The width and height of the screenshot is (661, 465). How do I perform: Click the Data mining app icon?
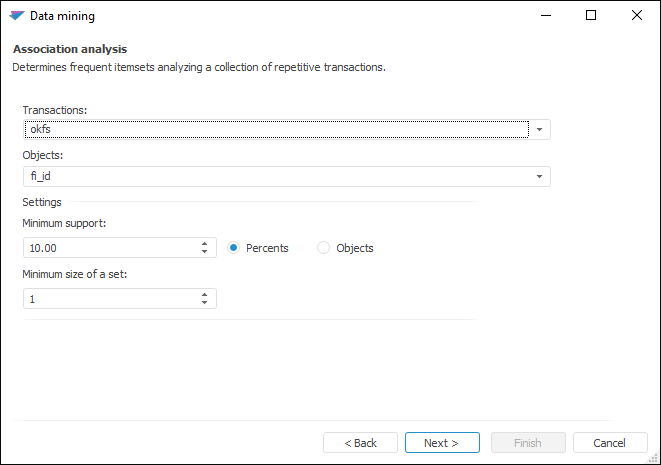tap(16, 16)
